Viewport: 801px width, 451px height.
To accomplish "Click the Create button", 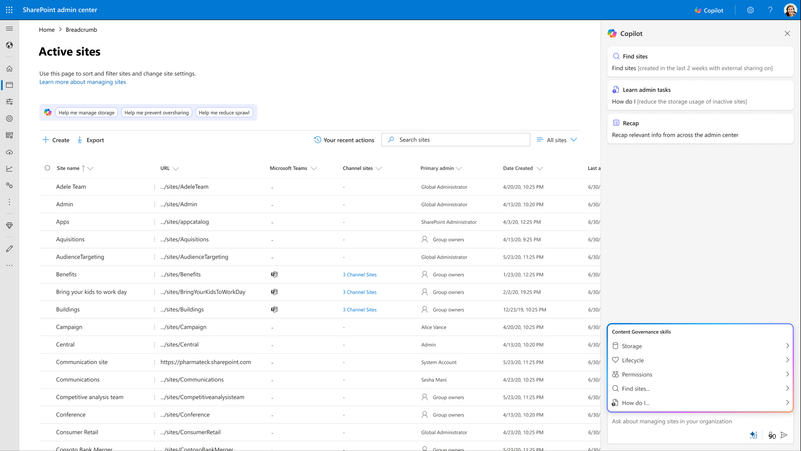I will point(56,140).
